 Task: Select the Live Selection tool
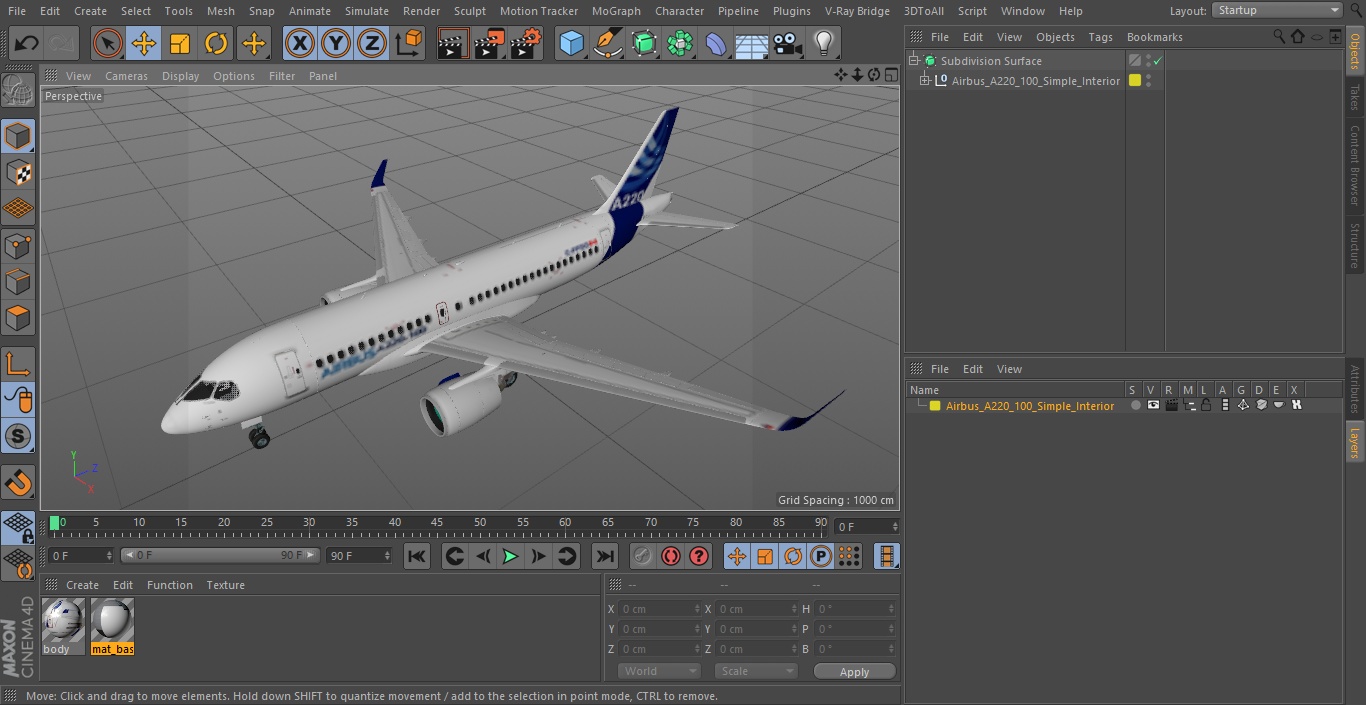[107, 43]
